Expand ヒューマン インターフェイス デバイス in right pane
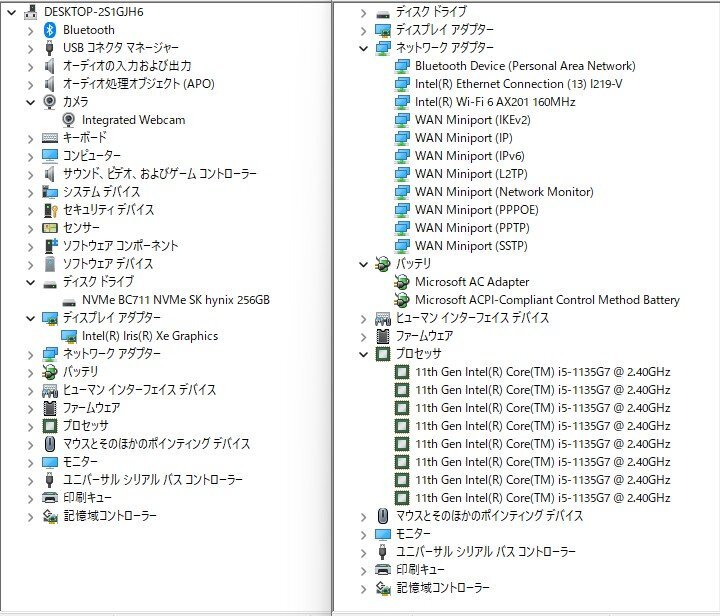Screen dimensions: 720x616 tap(364, 318)
